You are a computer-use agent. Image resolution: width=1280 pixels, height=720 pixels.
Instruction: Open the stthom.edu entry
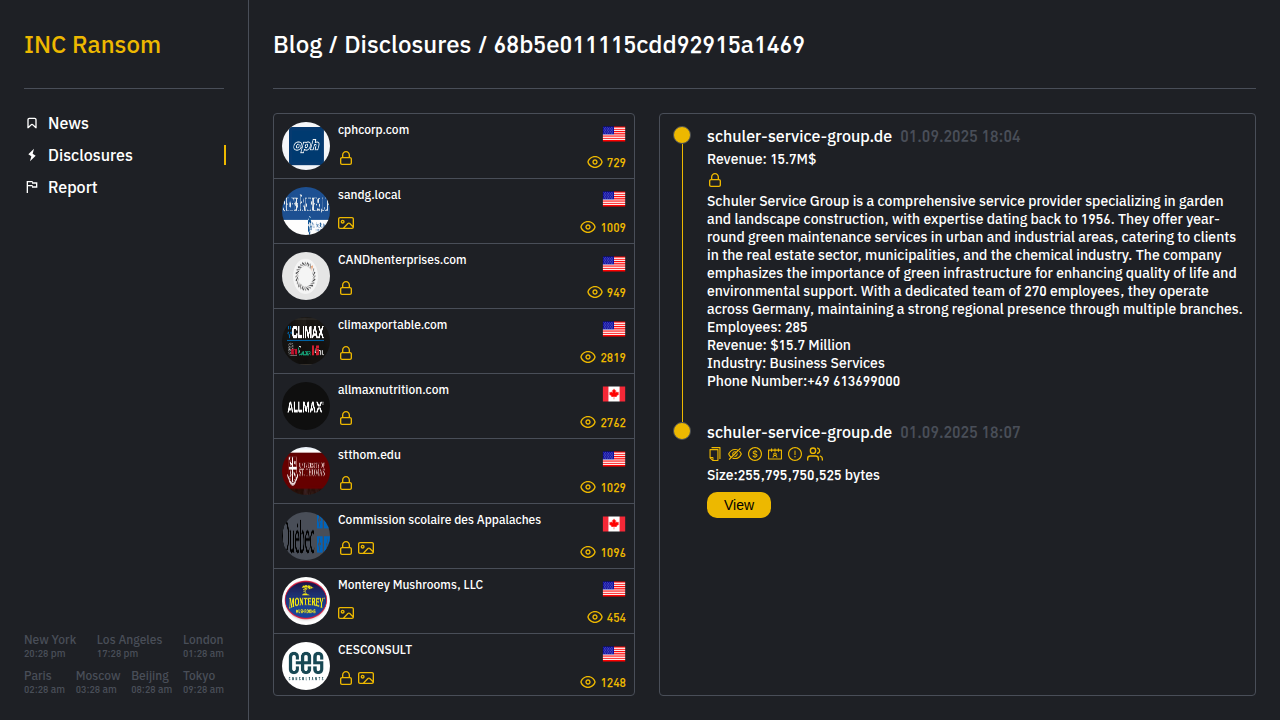(454, 471)
